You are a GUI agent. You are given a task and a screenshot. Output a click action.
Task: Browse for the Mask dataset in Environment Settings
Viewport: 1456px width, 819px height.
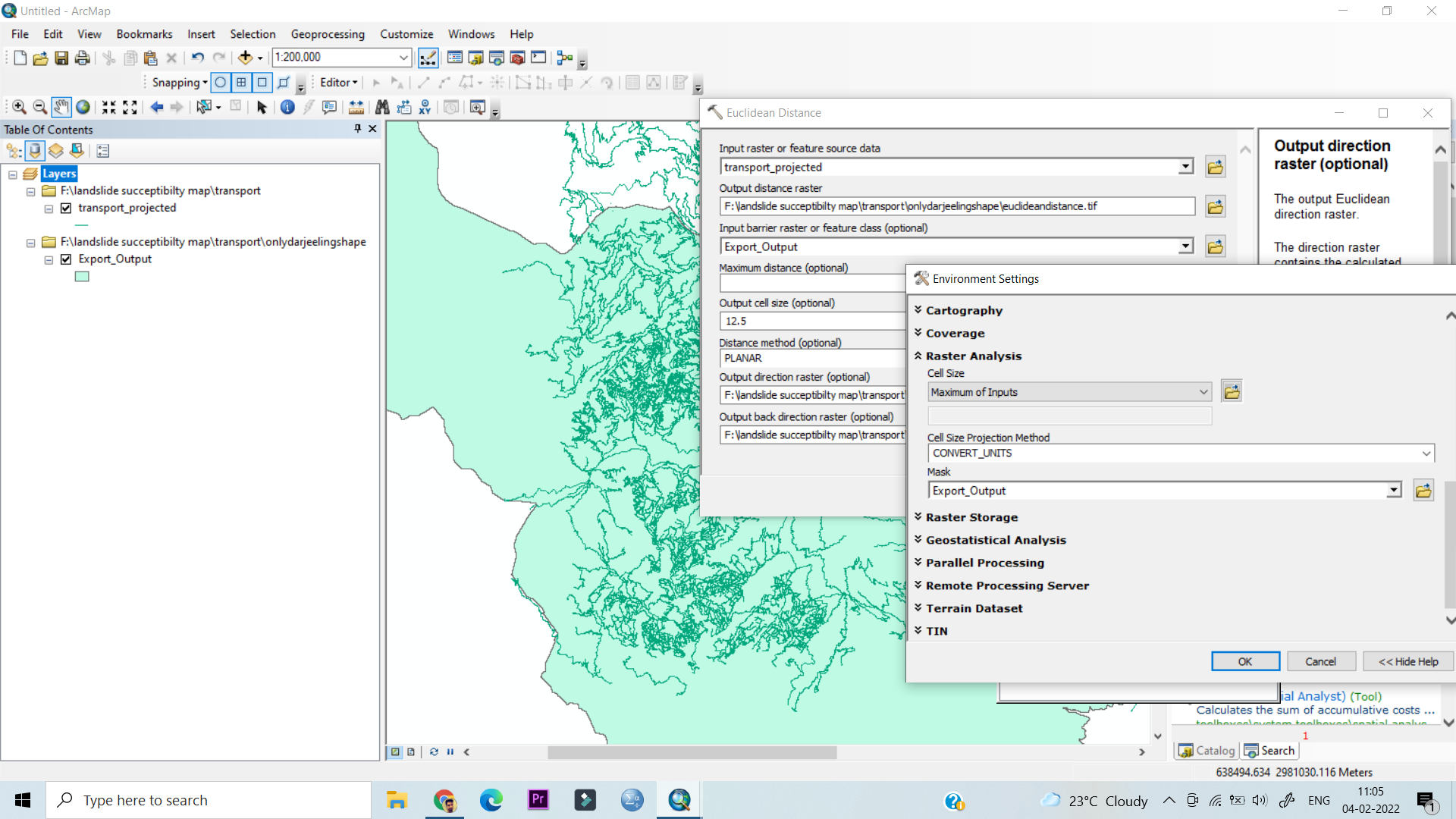click(1423, 490)
